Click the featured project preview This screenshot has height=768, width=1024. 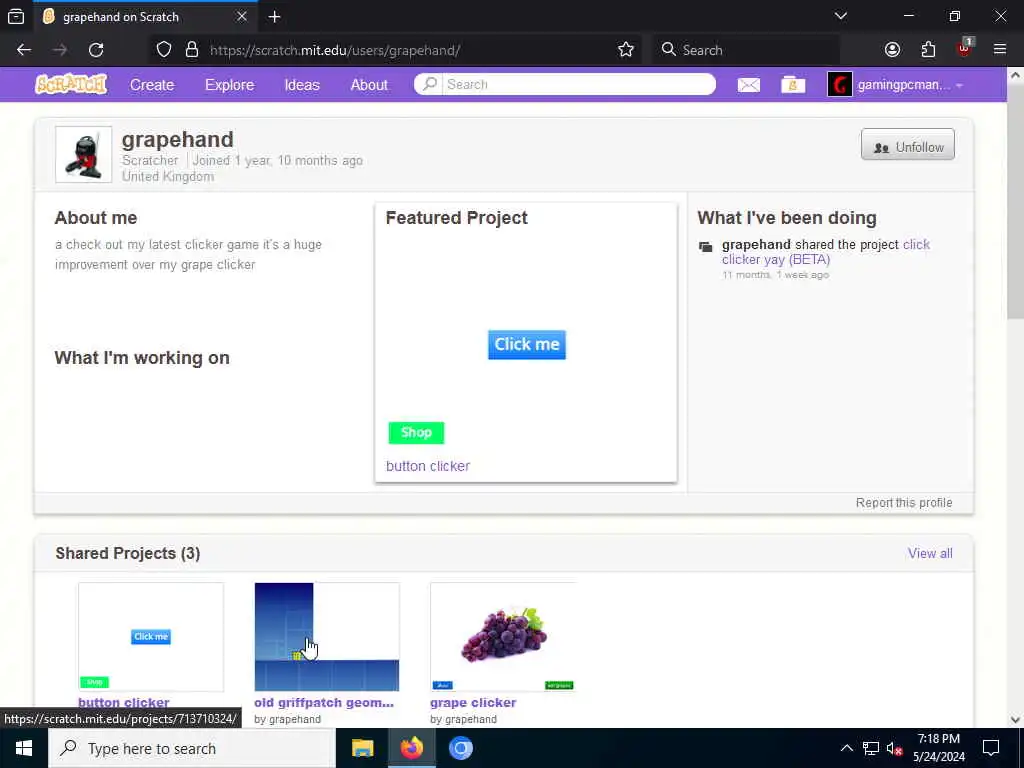pyautogui.click(x=526, y=344)
